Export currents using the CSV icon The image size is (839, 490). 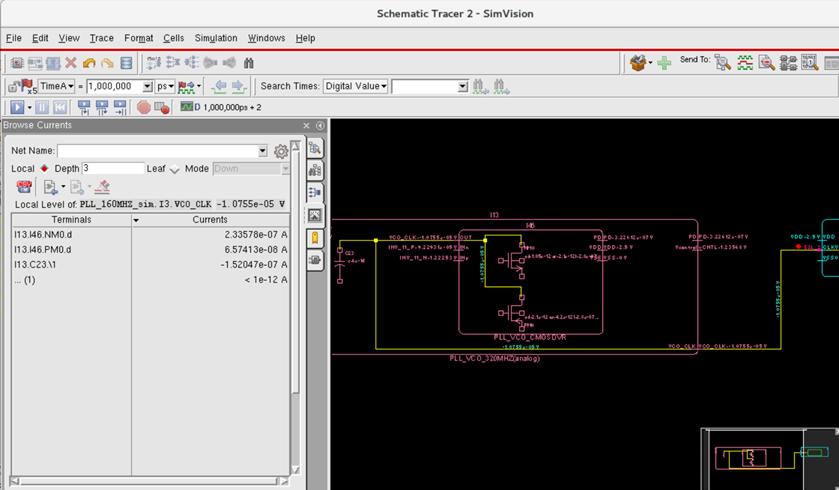tap(24, 187)
